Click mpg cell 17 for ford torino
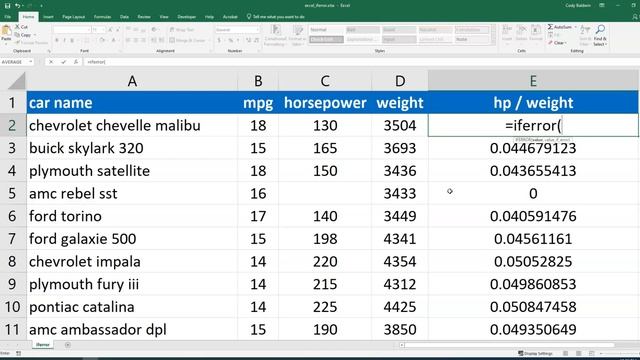The width and height of the screenshot is (640, 360). click(258, 216)
